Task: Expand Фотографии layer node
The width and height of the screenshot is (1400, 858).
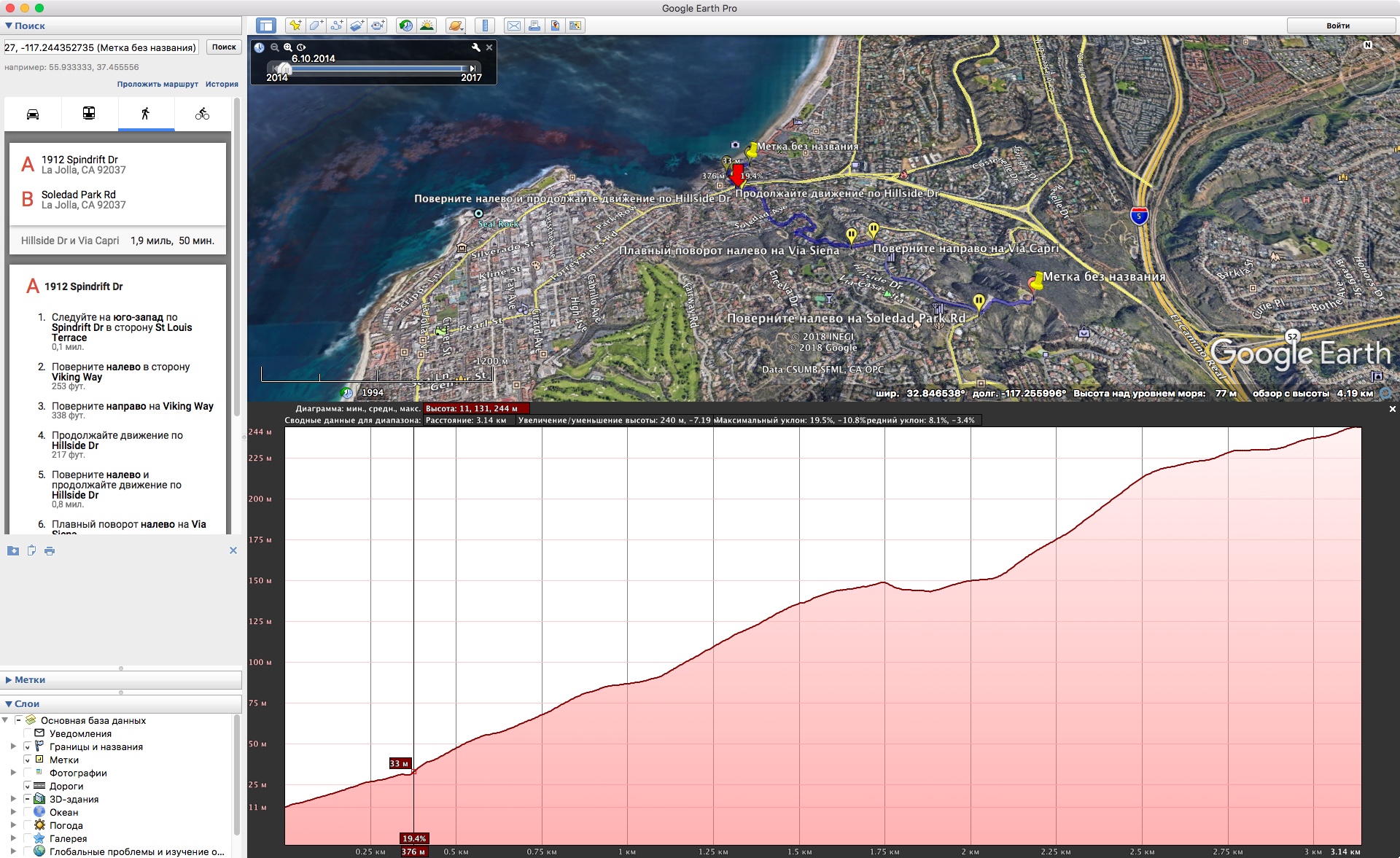Action: pos(13,773)
